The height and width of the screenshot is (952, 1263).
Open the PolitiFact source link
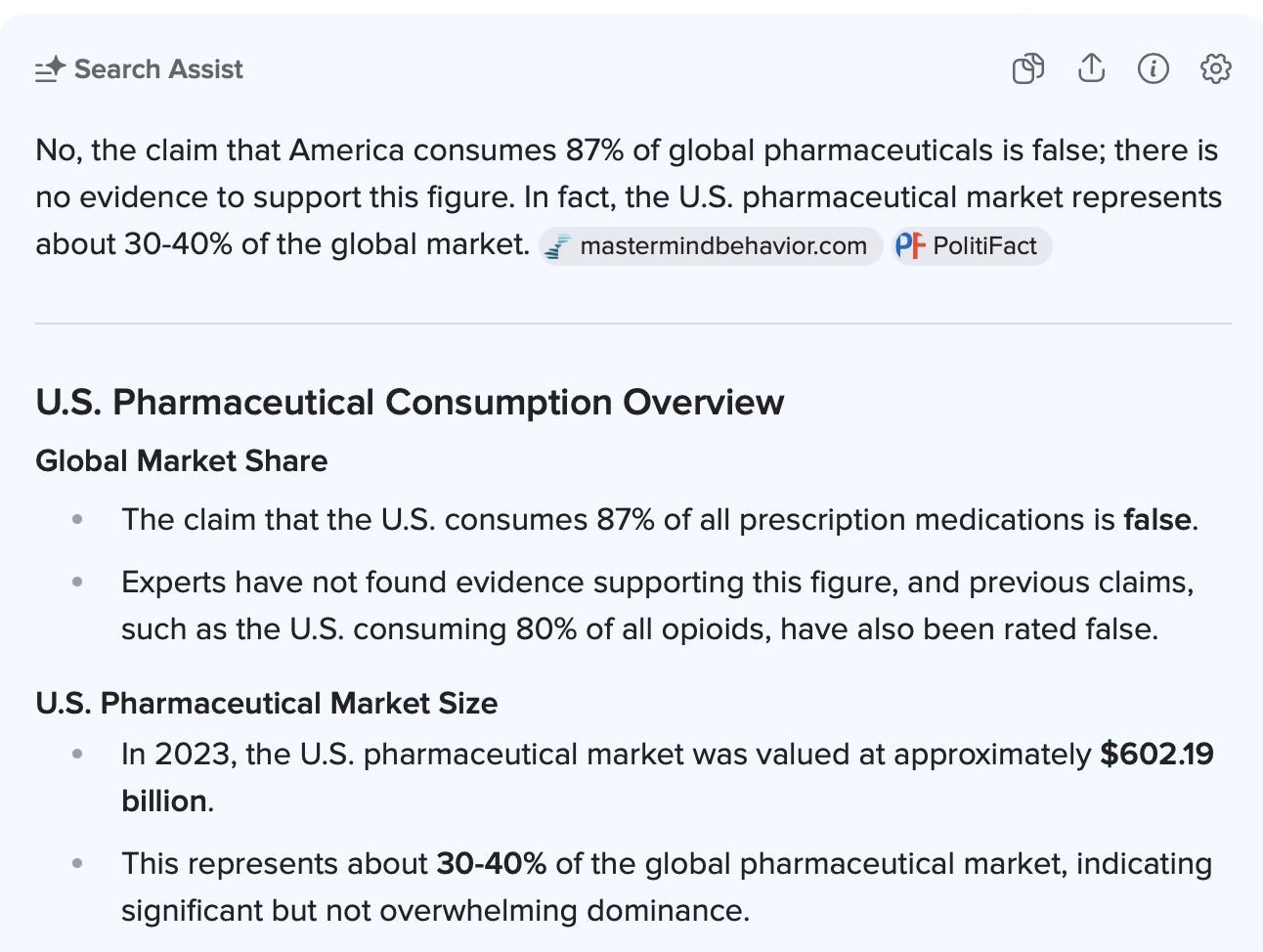(x=983, y=246)
